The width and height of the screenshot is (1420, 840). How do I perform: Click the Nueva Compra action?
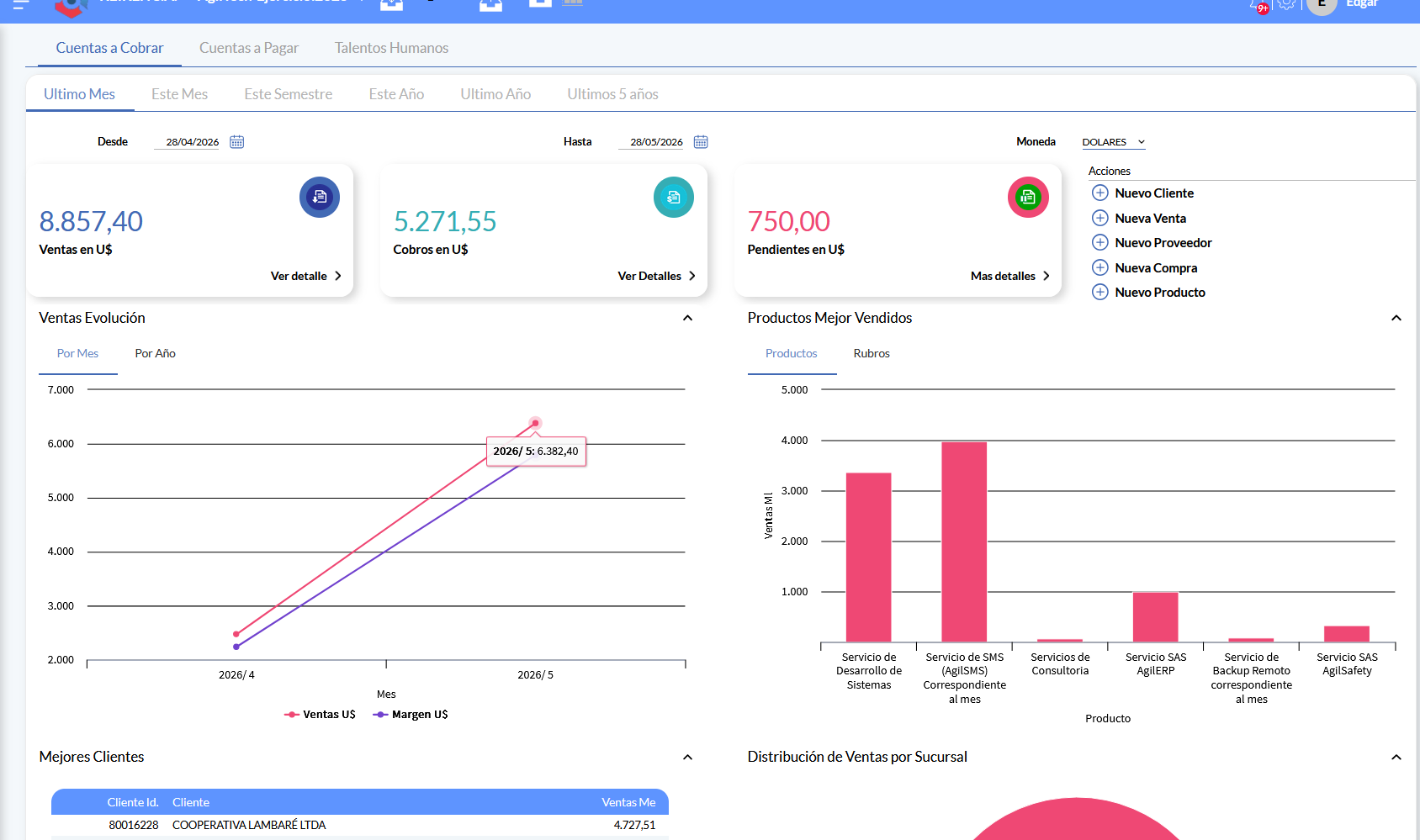pos(1156,267)
